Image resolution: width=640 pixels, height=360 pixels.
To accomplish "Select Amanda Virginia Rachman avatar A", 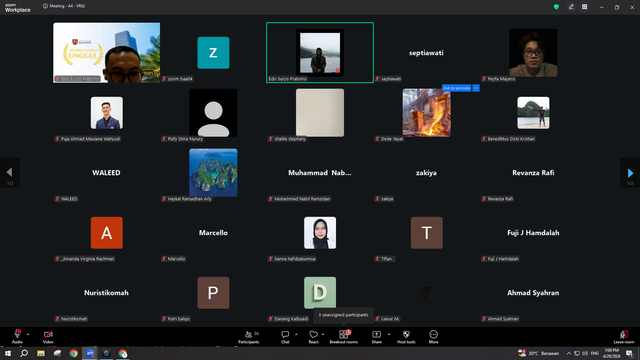I will pyautogui.click(x=107, y=233).
